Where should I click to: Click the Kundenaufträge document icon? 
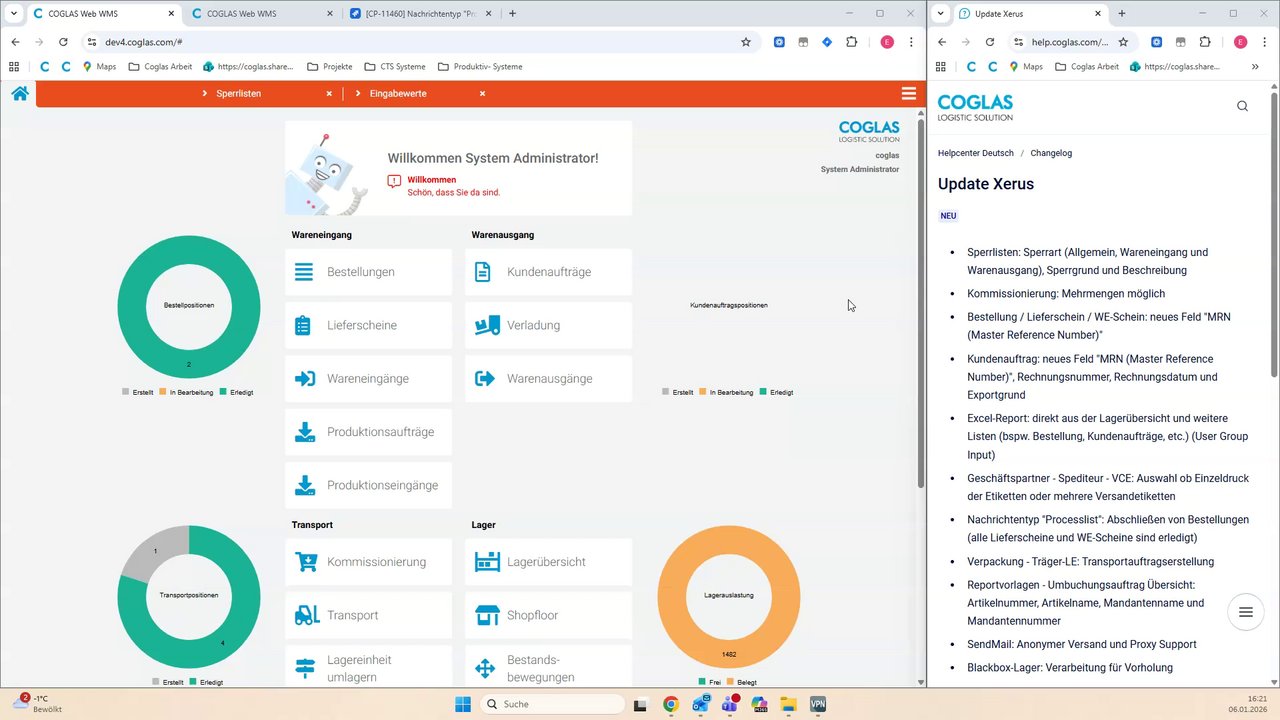483,272
